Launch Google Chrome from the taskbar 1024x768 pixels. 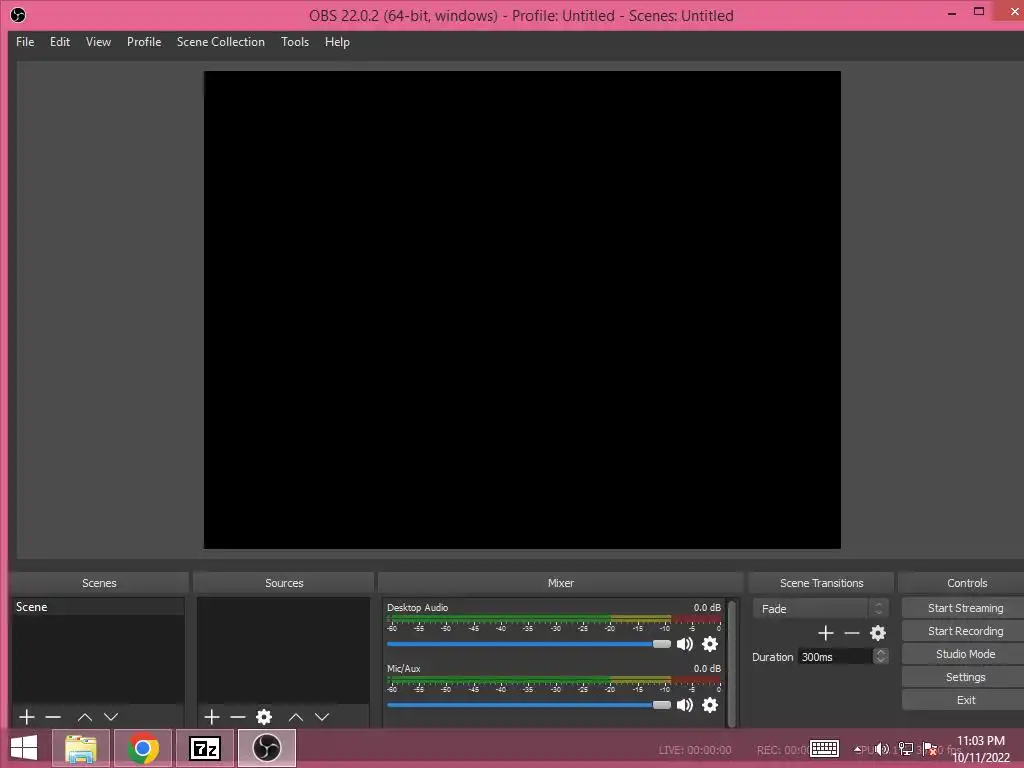[143, 748]
